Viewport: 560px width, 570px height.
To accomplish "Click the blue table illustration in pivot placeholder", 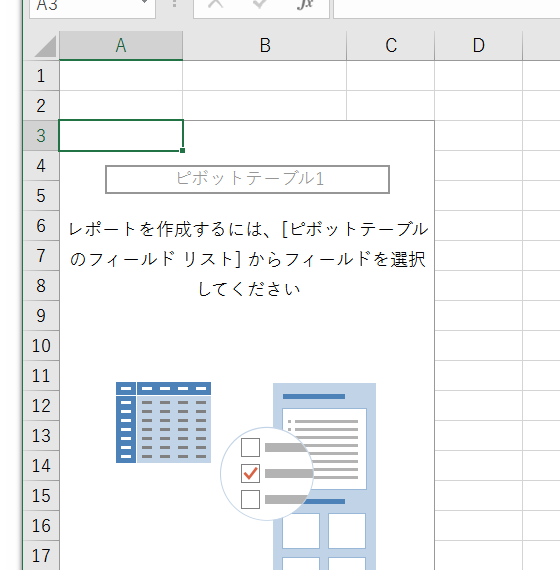I will [x=163, y=422].
